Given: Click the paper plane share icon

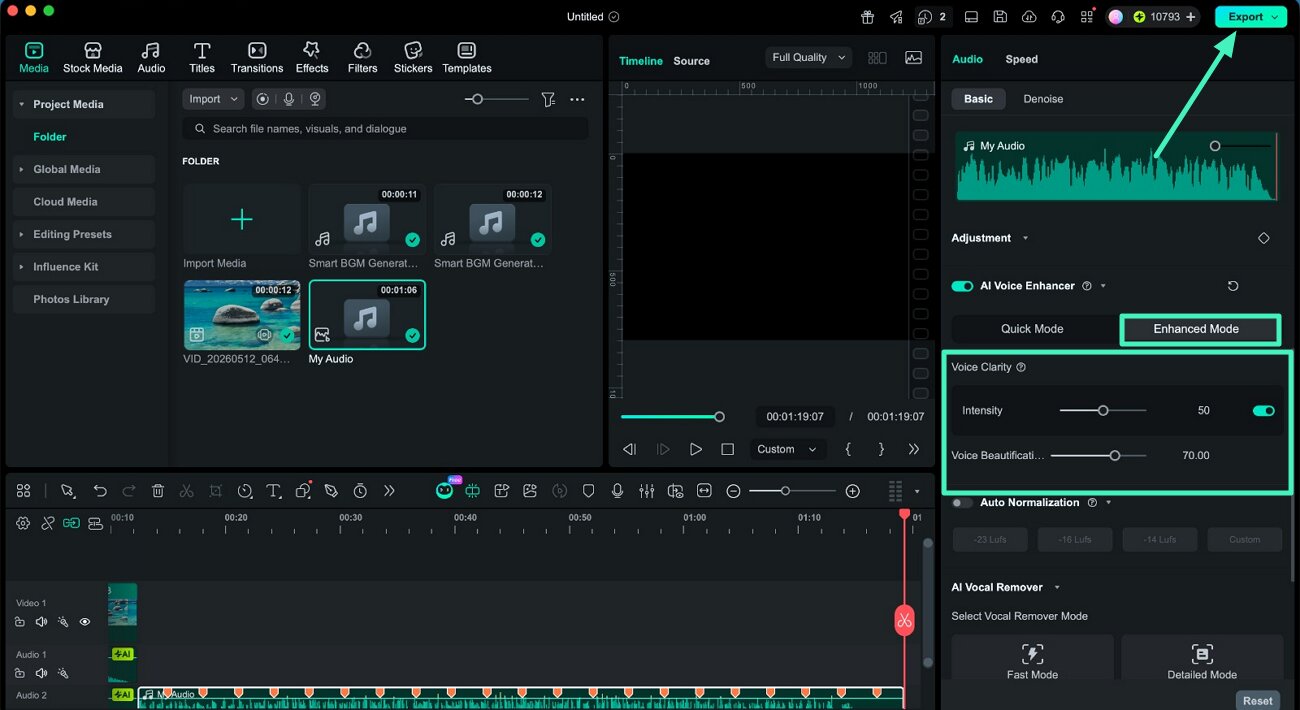Looking at the screenshot, I should [896, 17].
